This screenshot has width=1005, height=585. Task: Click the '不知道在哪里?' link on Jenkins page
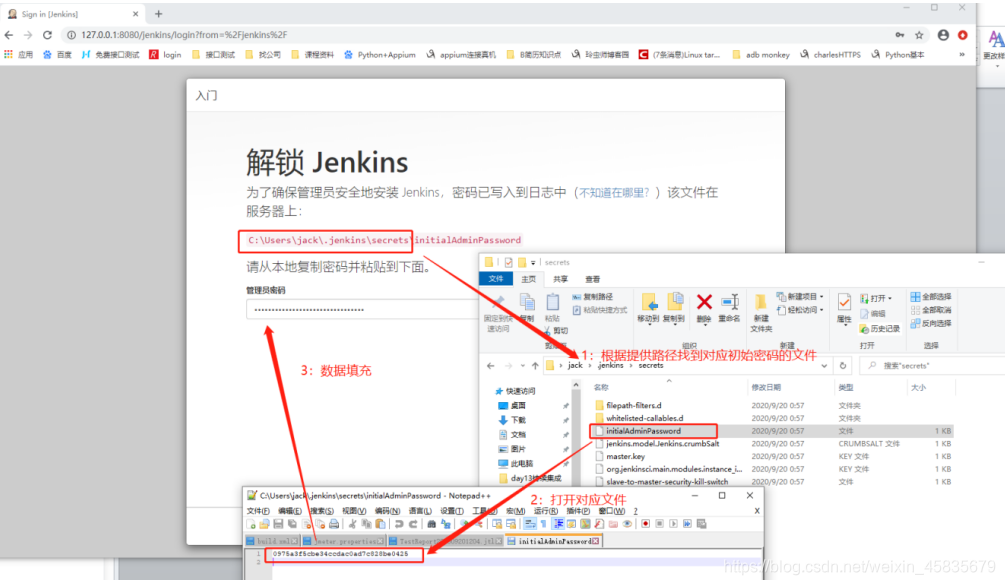pos(614,193)
